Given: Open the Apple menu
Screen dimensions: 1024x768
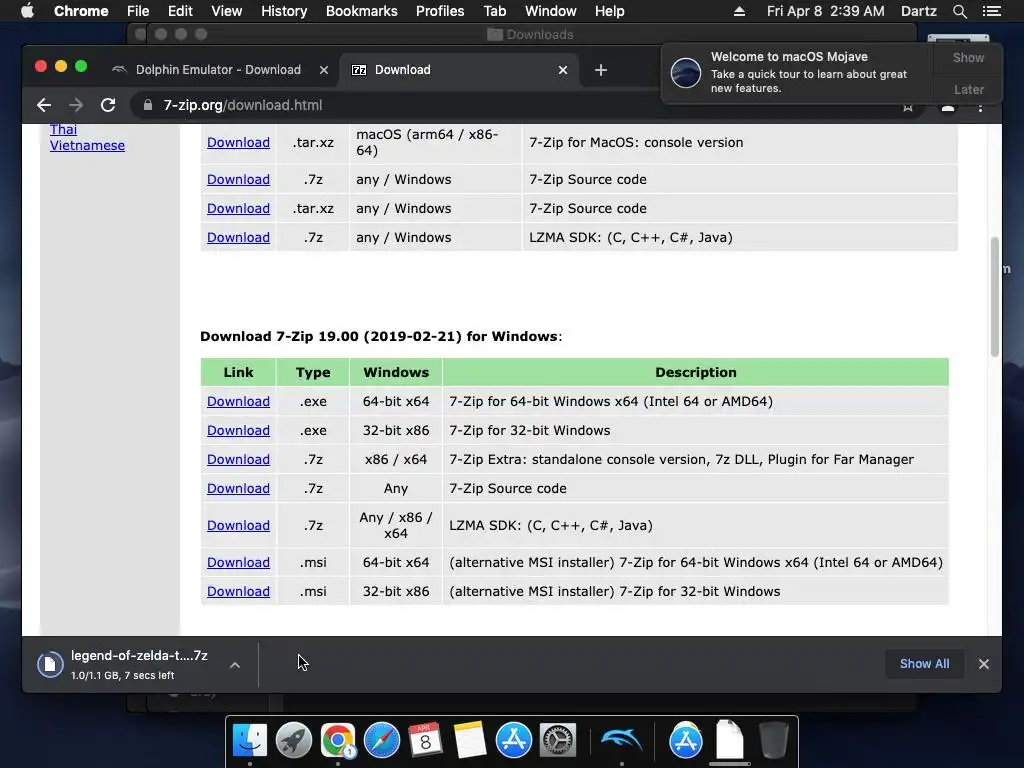Looking at the screenshot, I should (x=27, y=11).
